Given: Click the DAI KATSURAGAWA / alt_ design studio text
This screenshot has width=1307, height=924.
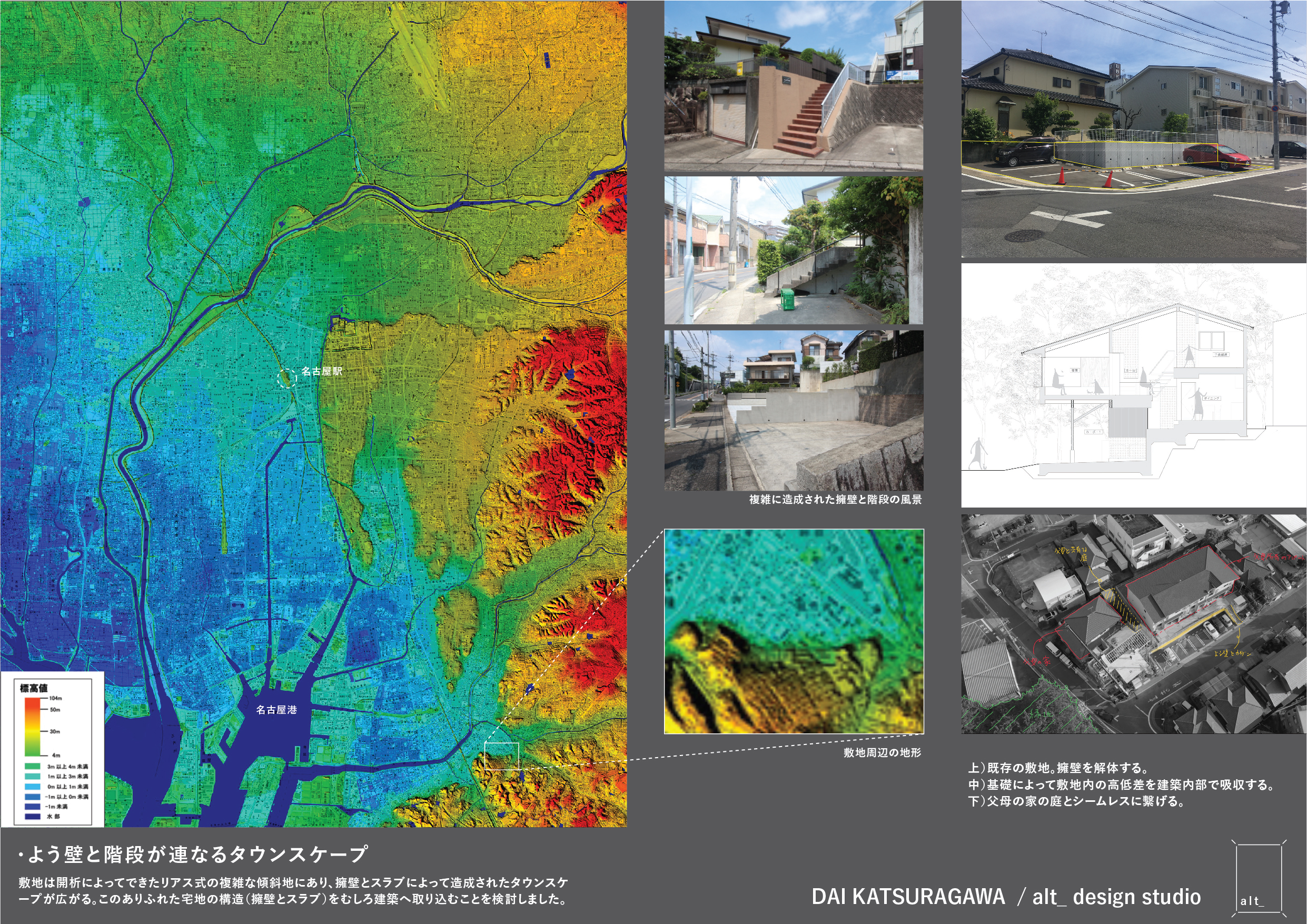Looking at the screenshot, I should pos(1006,897).
